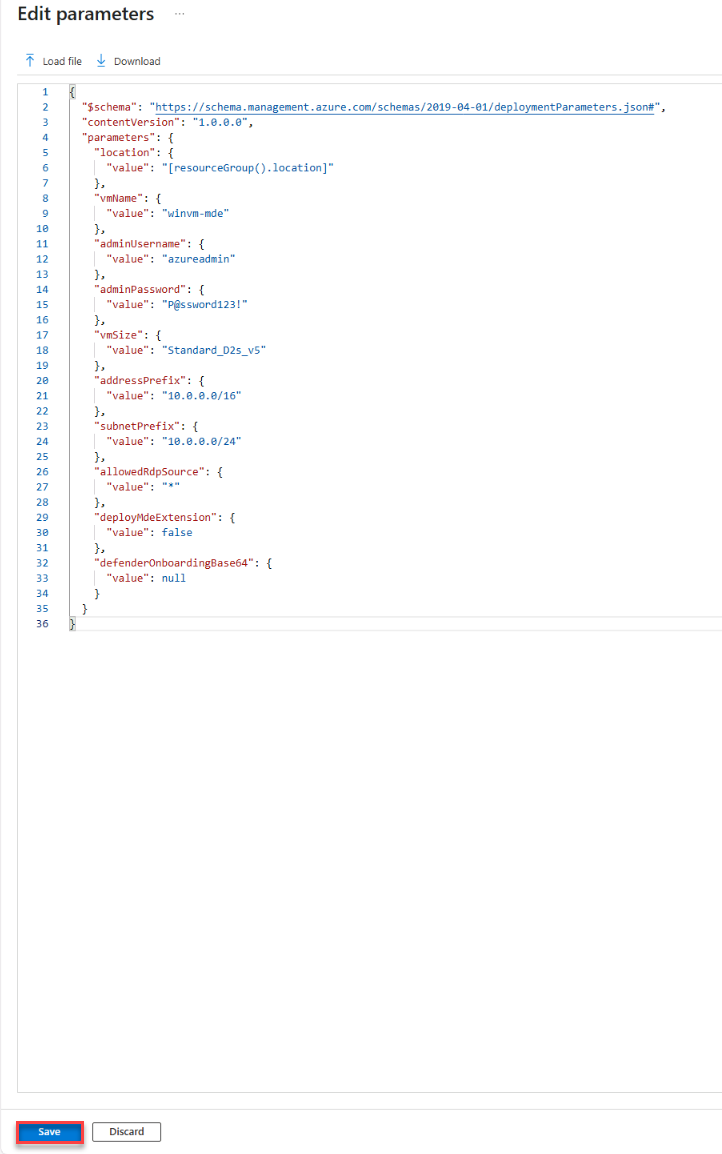Discard the parameter changes

click(x=127, y=1132)
